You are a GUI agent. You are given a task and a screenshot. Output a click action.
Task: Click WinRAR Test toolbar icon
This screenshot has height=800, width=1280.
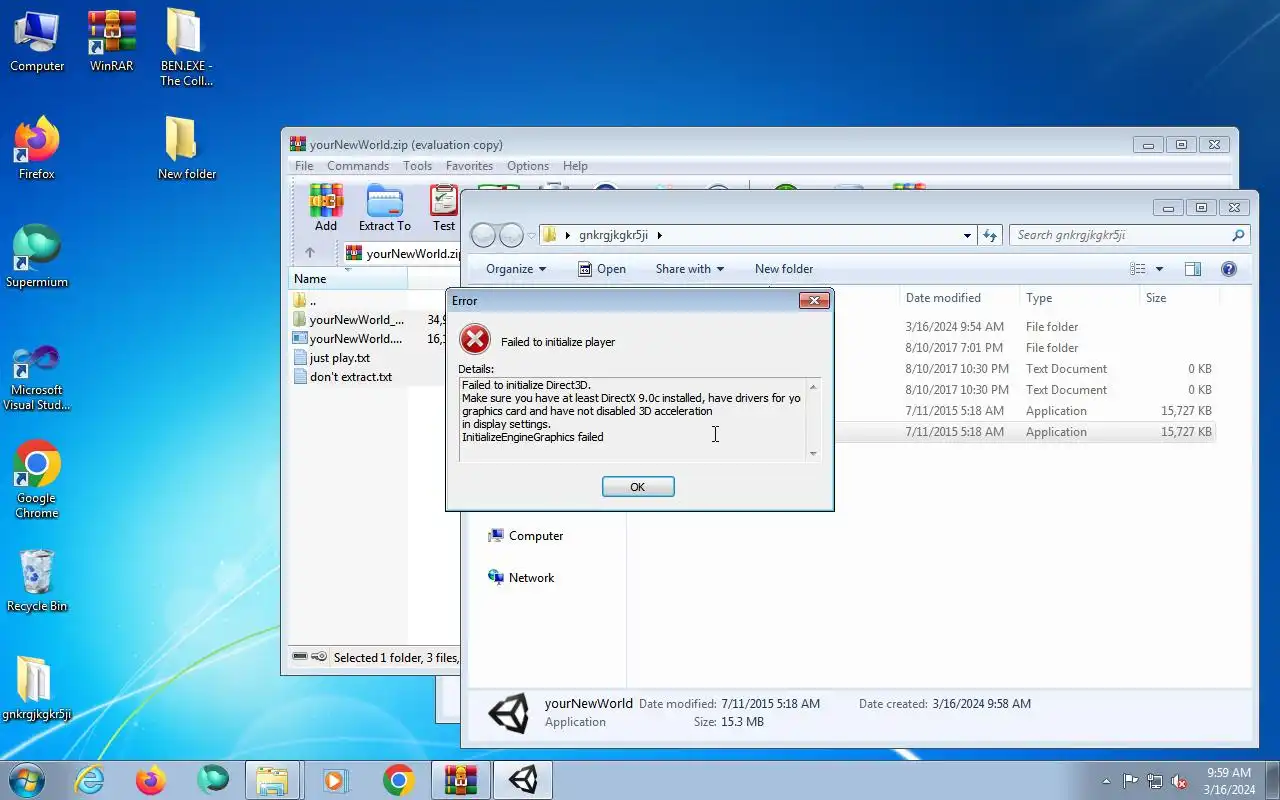[x=444, y=208]
